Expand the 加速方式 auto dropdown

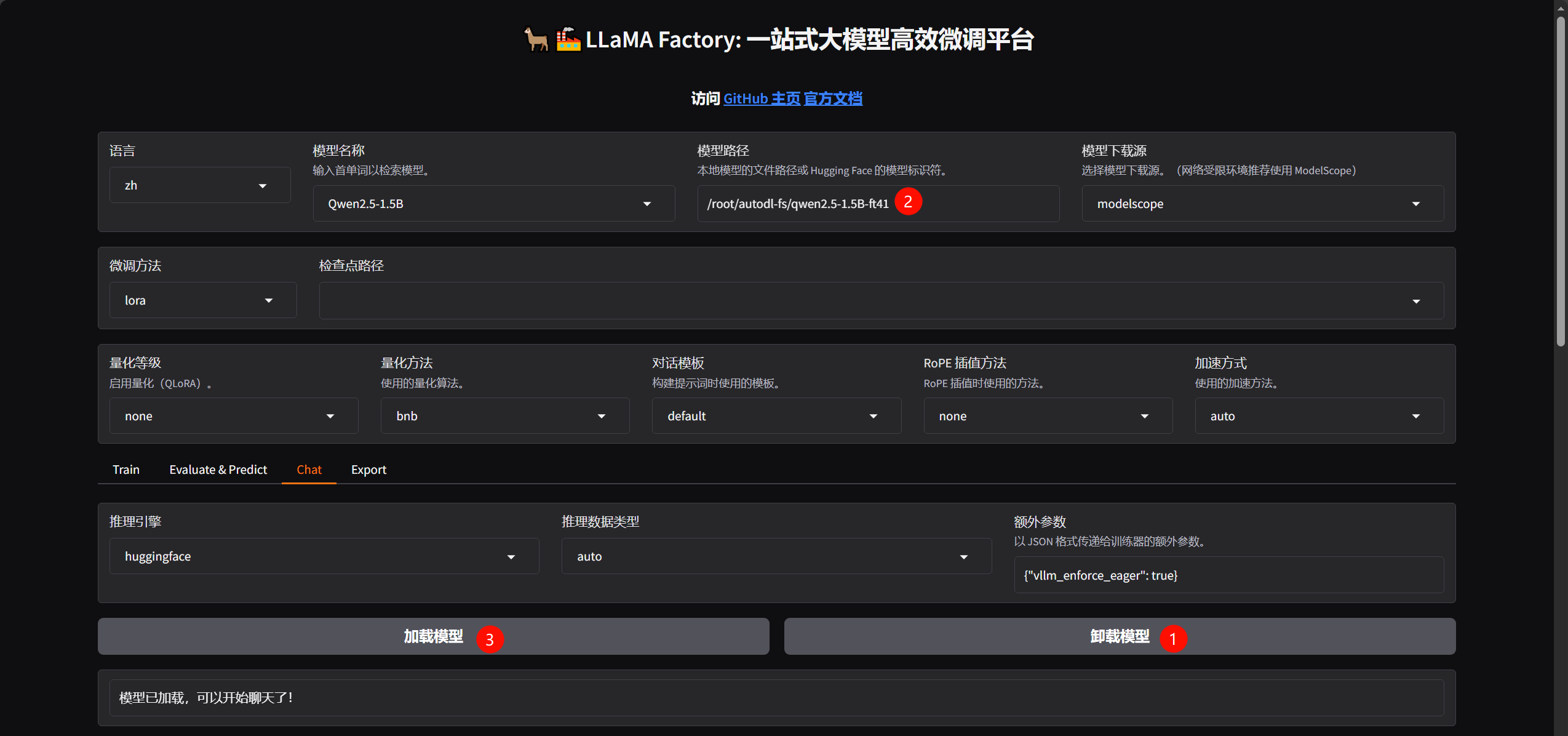(x=1318, y=416)
